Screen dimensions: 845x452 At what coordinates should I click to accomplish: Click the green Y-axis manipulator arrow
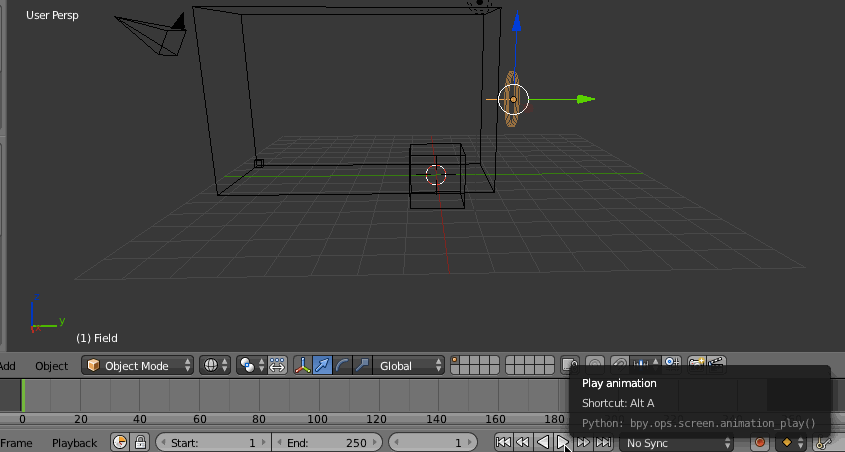pyautogui.click(x=585, y=99)
